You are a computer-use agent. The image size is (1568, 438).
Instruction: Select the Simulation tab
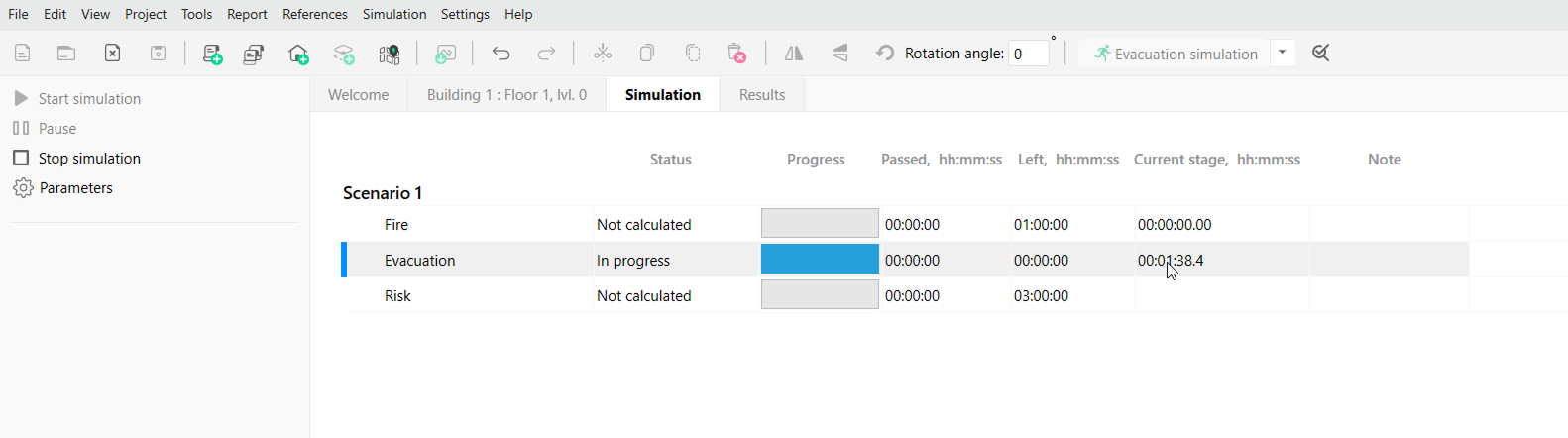pyautogui.click(x=663, y=94)
